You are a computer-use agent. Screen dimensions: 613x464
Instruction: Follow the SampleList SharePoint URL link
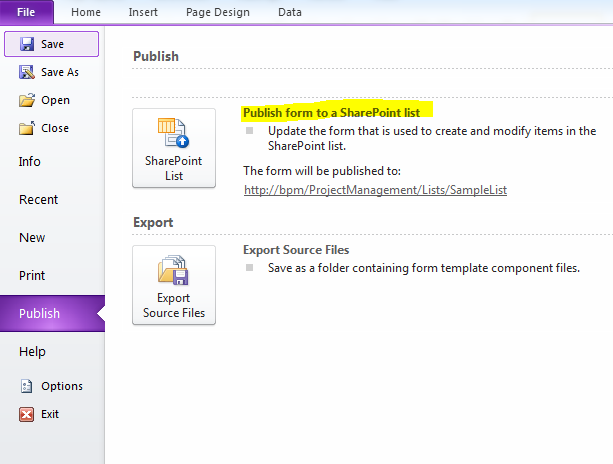(x=375, y=190)
